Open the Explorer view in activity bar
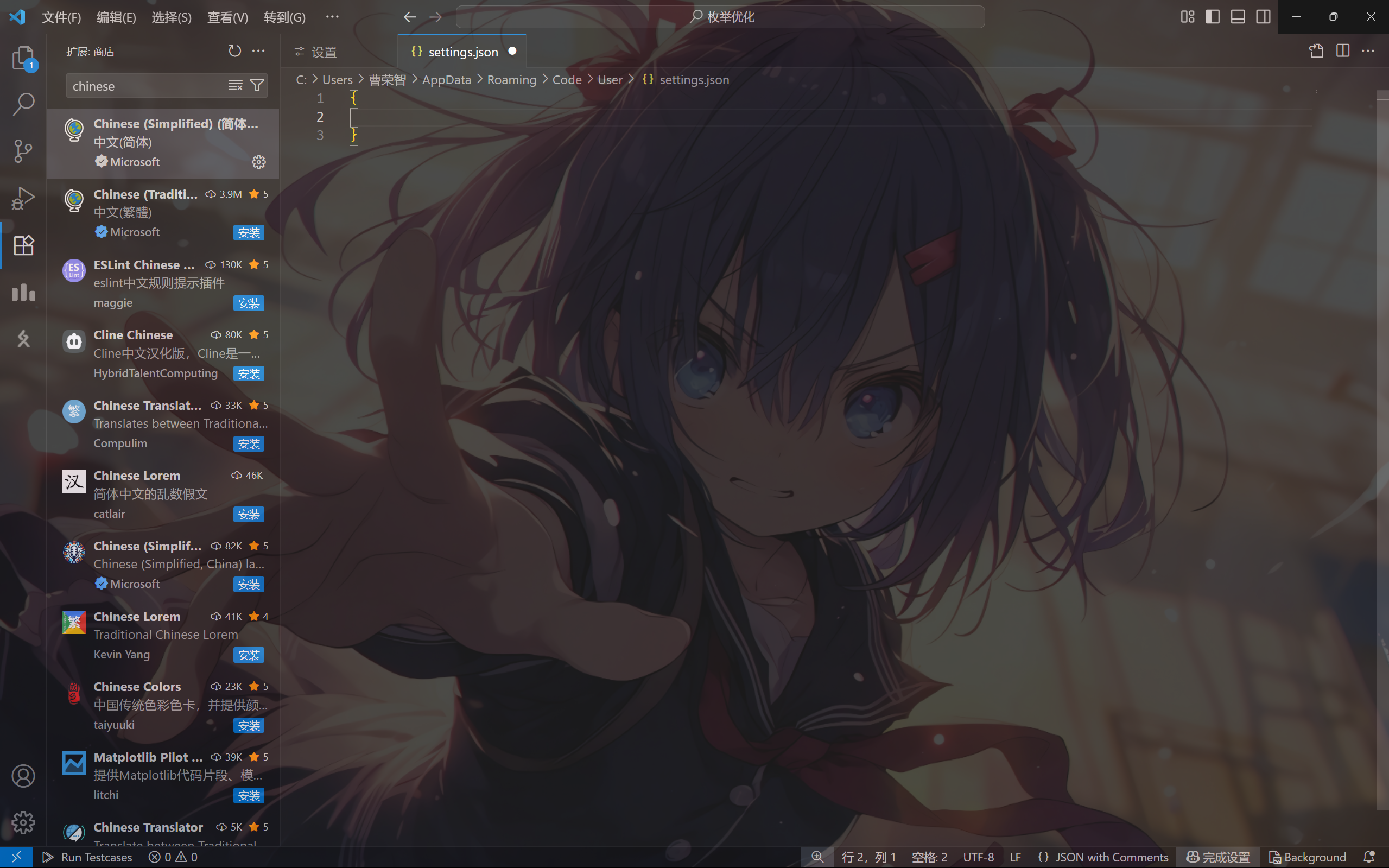Screen dimensions: 1389x868 point(23,58)
